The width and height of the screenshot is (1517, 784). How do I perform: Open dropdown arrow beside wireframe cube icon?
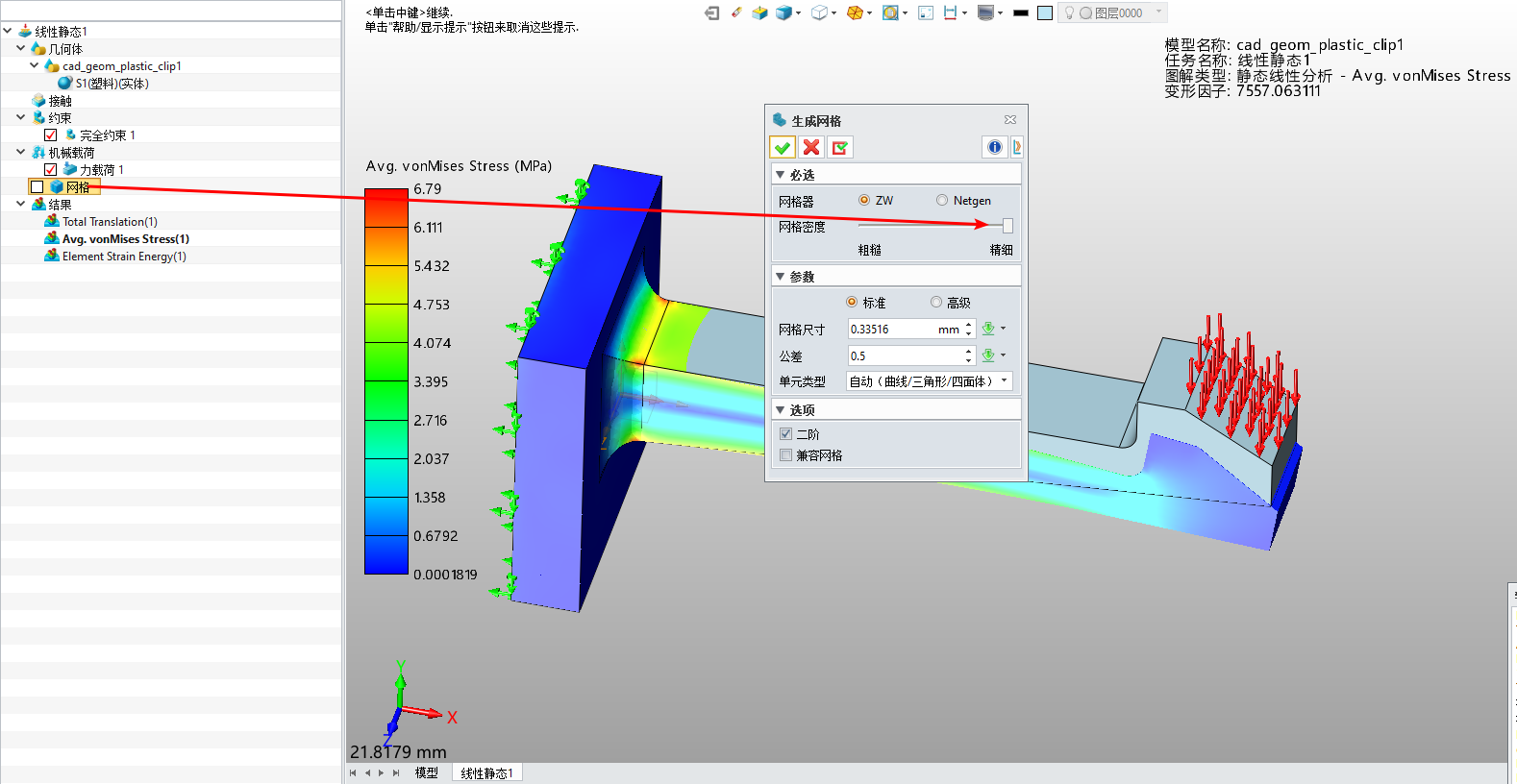click(833, 13)
